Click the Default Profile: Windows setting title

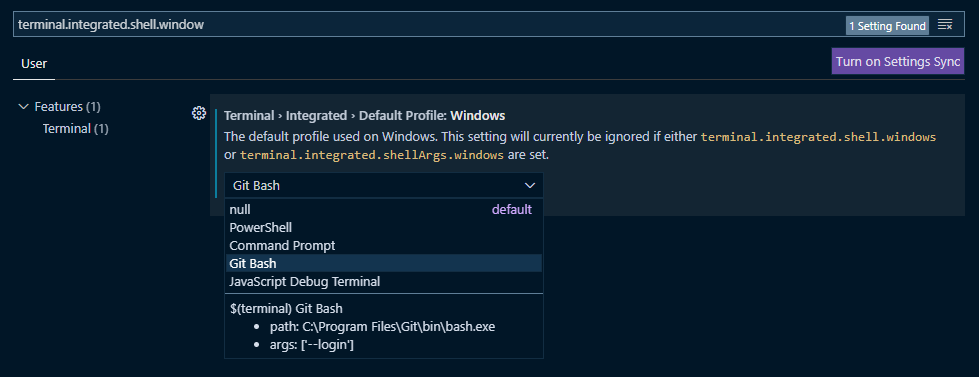tap(365, 115)
